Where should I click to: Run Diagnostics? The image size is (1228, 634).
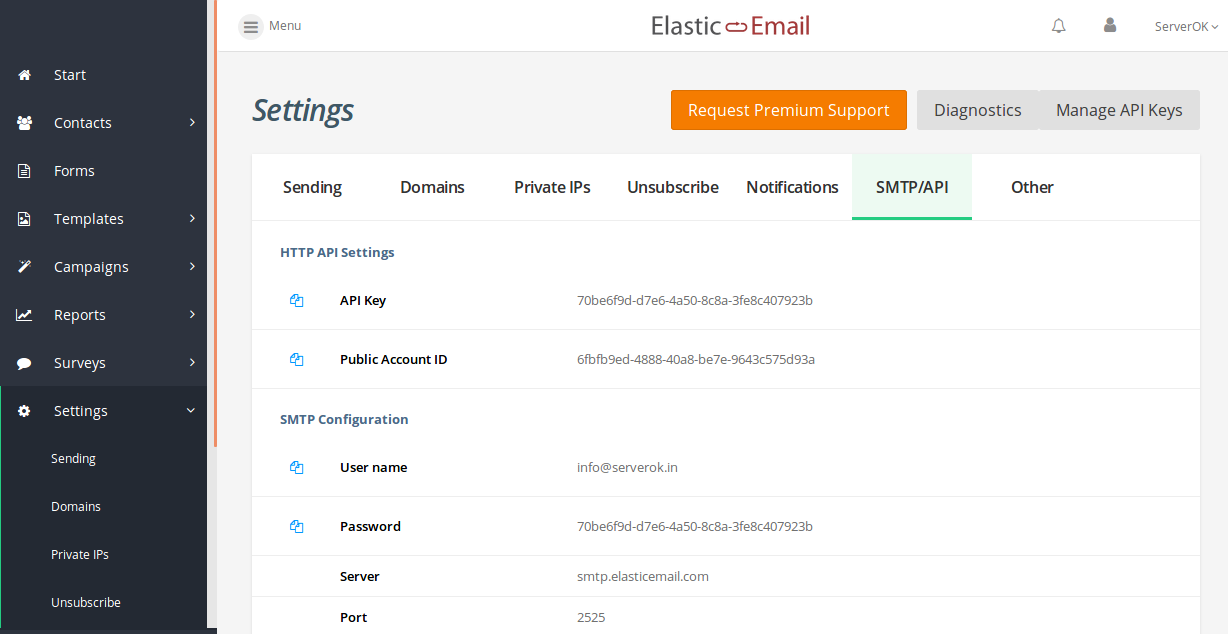(x=977, y=110)
